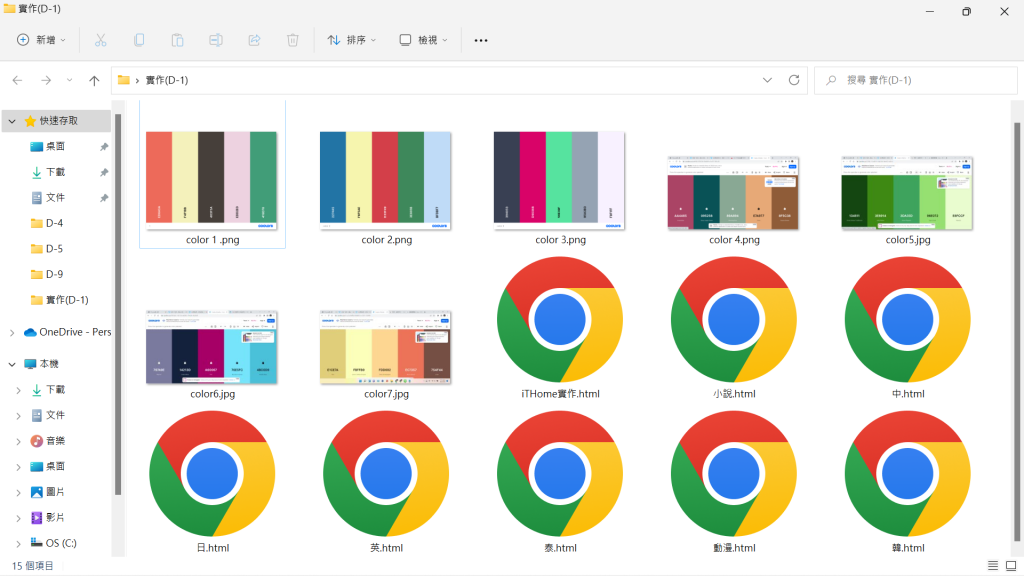Screen dimensions: 1024x576
Task: Open recent locations dropdown arrow
Action: click(69, 80)
